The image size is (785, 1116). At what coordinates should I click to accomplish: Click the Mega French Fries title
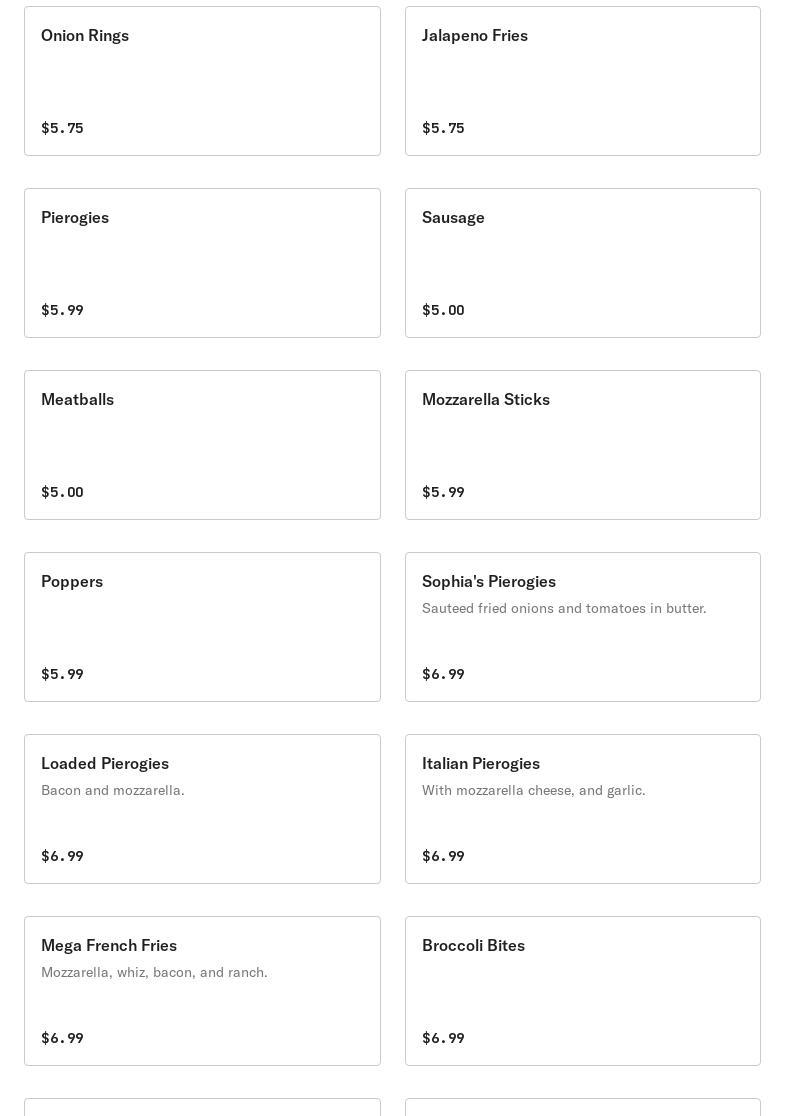click(109, 945)
